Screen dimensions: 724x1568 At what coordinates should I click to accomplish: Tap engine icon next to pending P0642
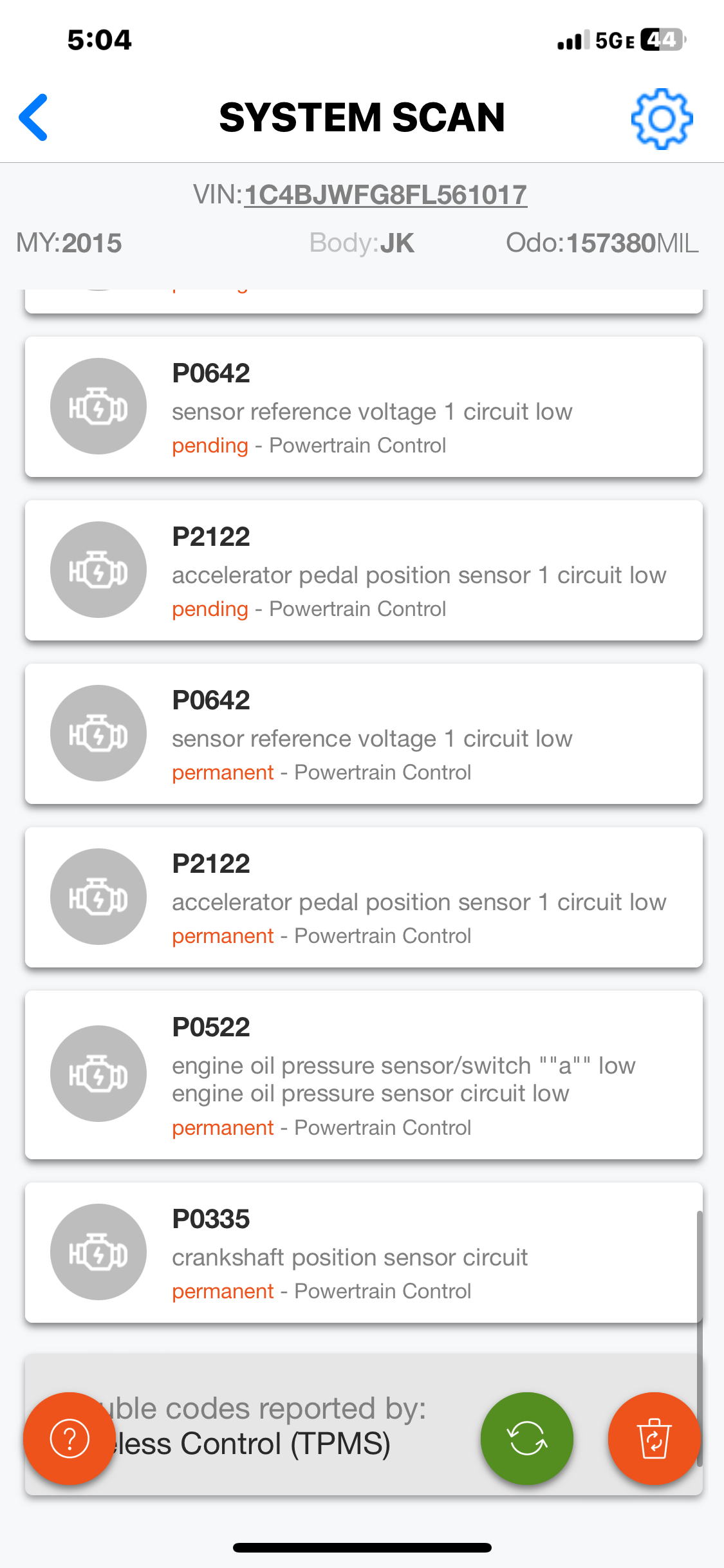click(98, 406)
